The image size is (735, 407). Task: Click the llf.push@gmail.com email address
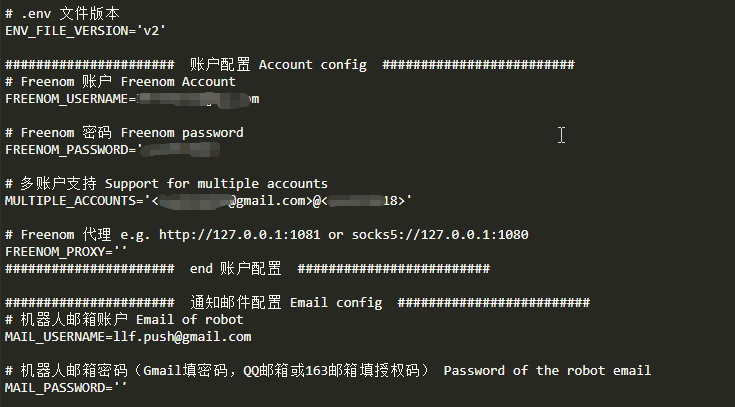click(182, 337)
